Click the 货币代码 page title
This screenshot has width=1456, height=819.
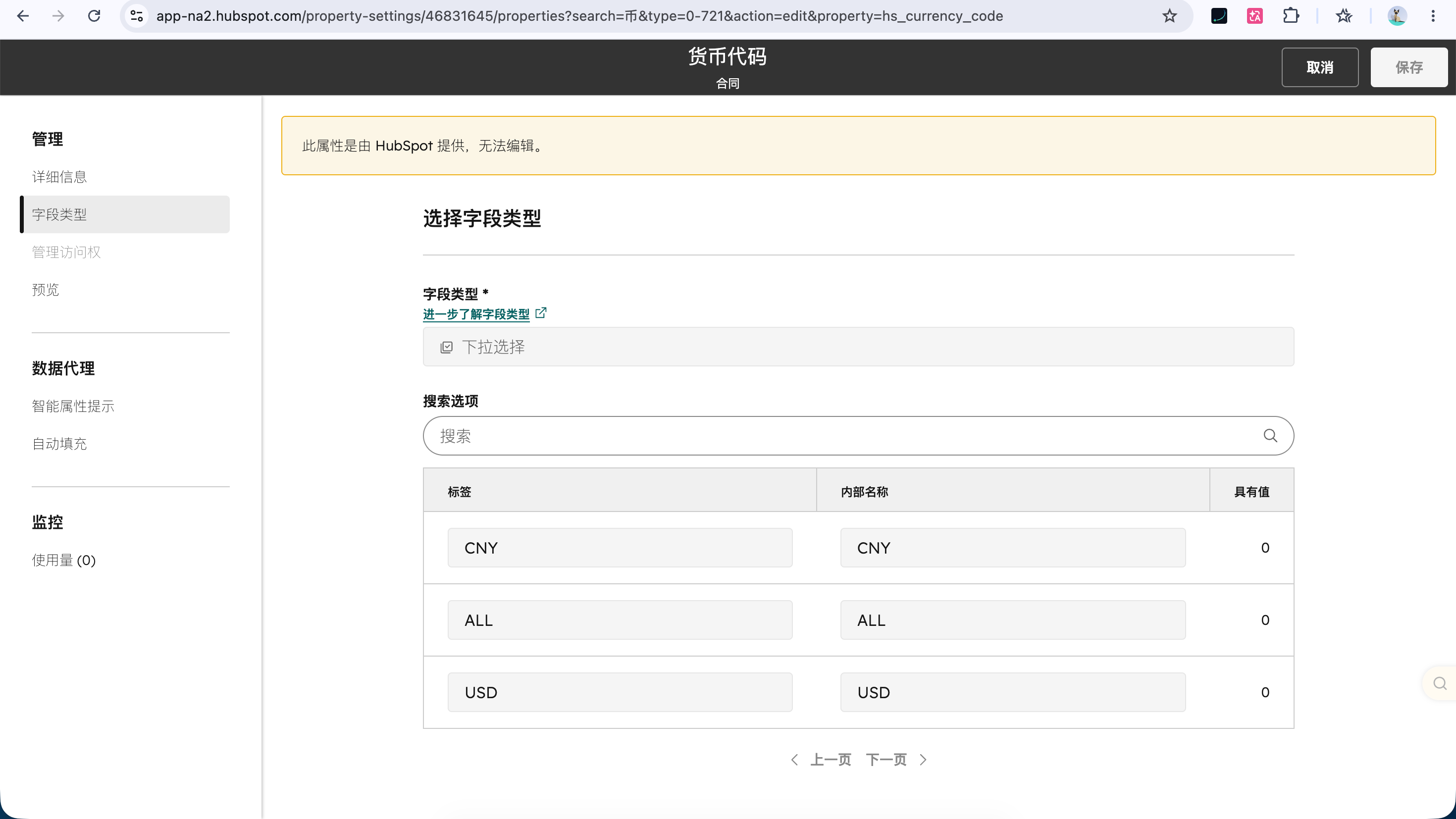pyautogui.click(x=728, y=56)
